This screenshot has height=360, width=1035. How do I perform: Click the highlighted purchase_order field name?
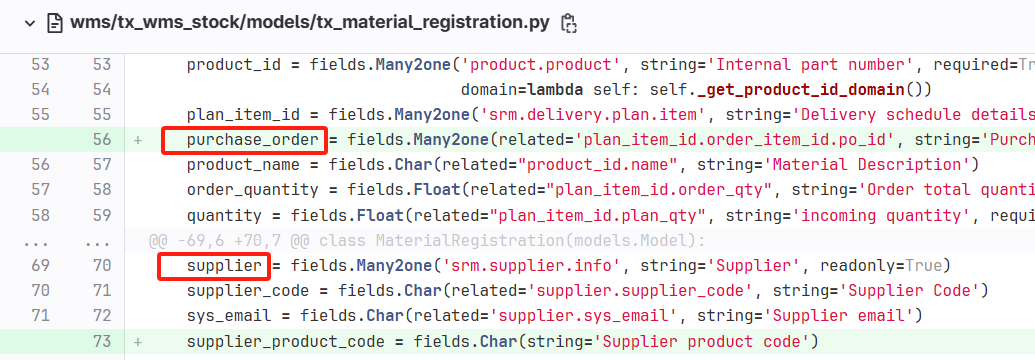pos(253,140)
